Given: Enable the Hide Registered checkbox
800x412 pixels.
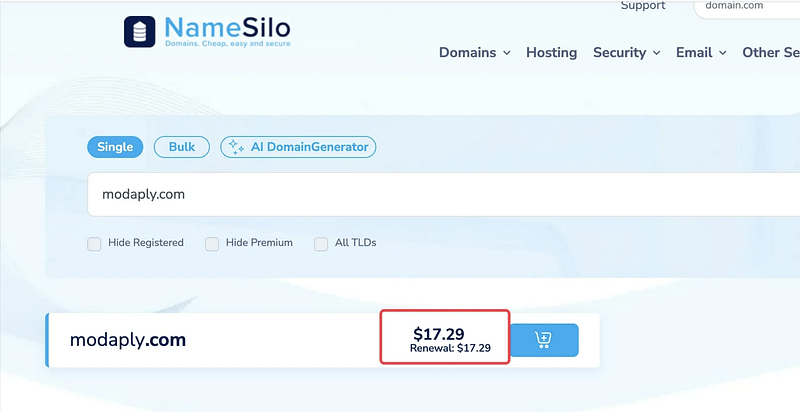Looking at the screenshot, I should pos(94,243).
